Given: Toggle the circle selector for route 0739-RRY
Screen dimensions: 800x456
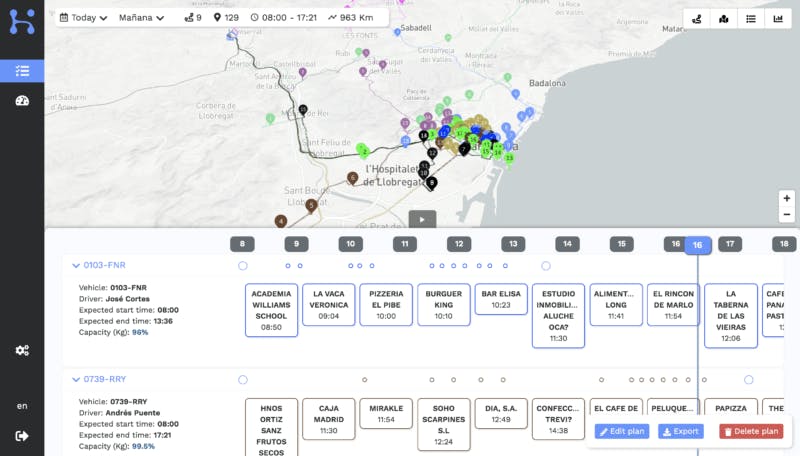Looking at the screenshot, I should [x=242, y=380].
